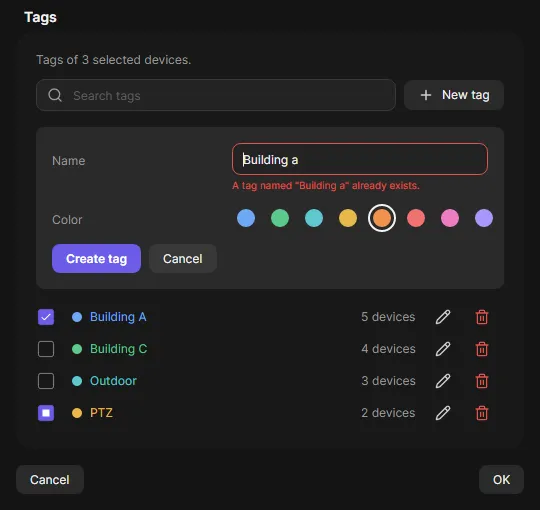This screenshot has width=540, height=510.
Task: Select the orange color swatch
Action: coord(382,218)
